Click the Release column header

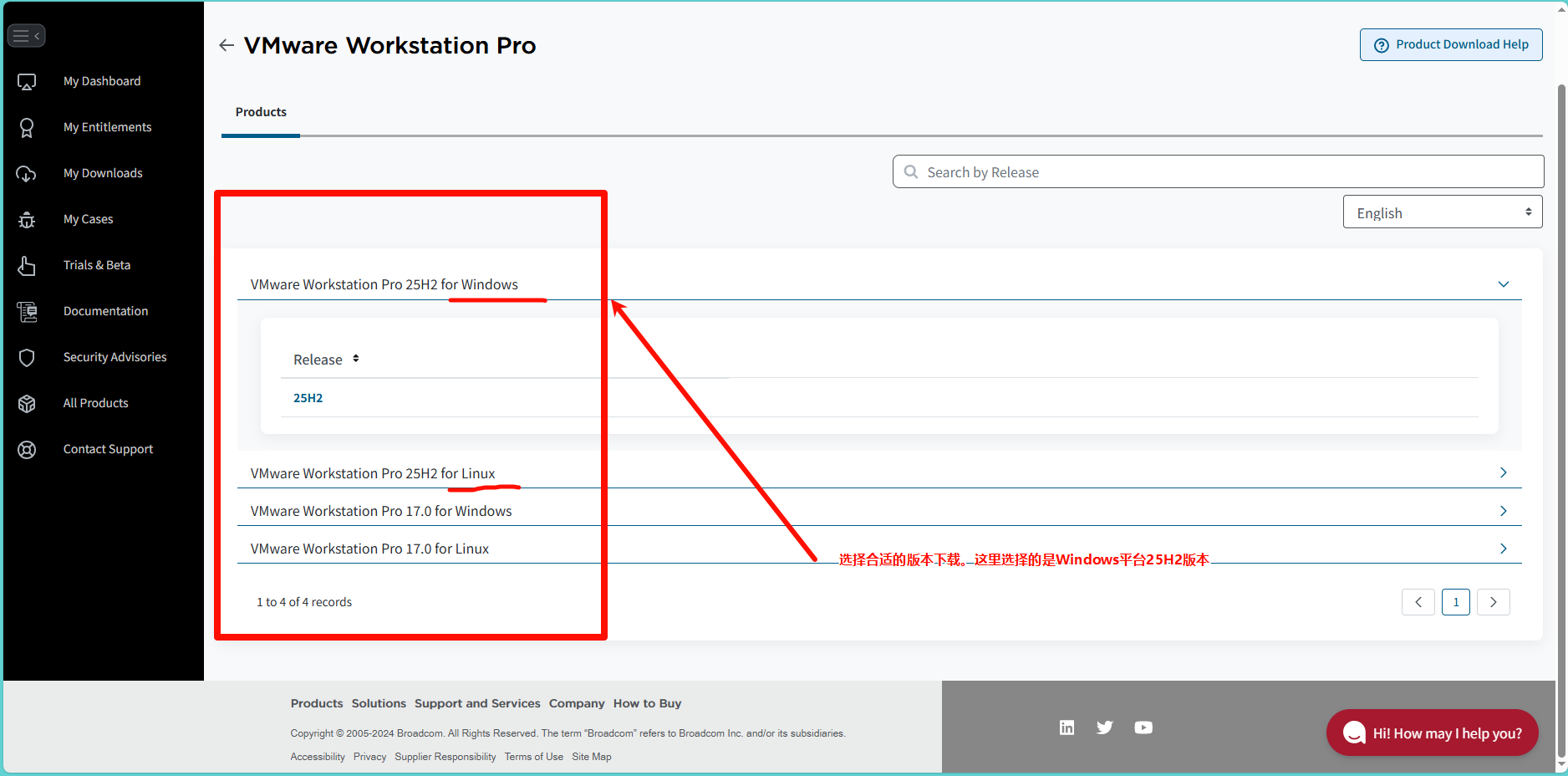pos(318,360)
